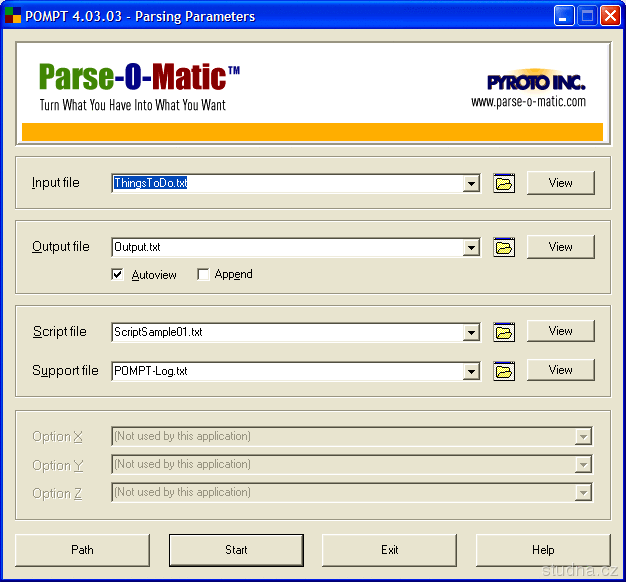Screen dimensions: 626x582
Task: Click the Parse-O-Matic logo banner
Action: tap(139, 77)
